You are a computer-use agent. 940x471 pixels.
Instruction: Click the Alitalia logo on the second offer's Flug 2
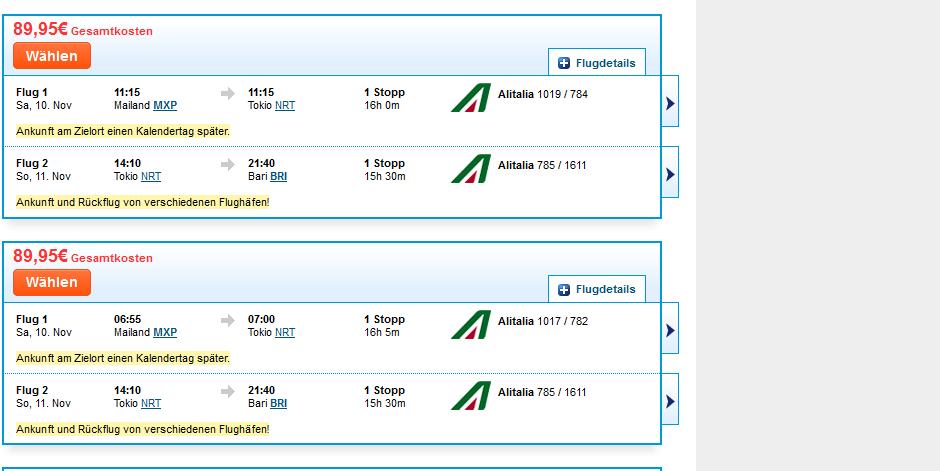coord(471,395)
